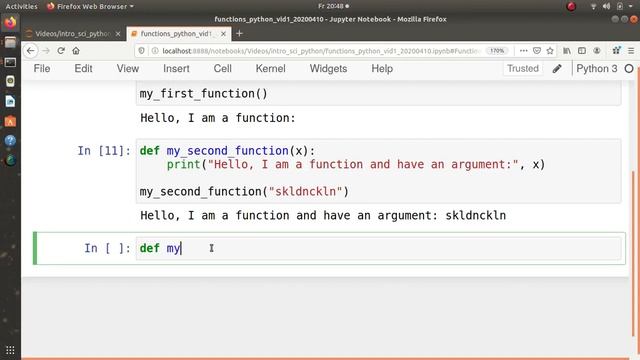Close the Videos/intro_sci_python tab
640x360 pixels.
point(118,34)
